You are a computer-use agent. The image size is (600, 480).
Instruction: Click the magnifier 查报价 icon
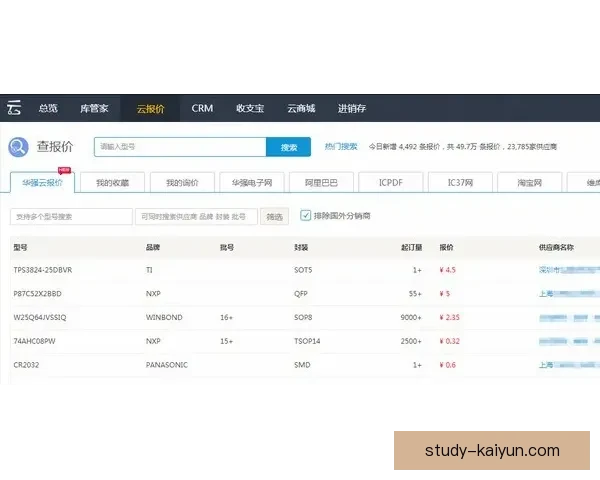pos(18,147)
